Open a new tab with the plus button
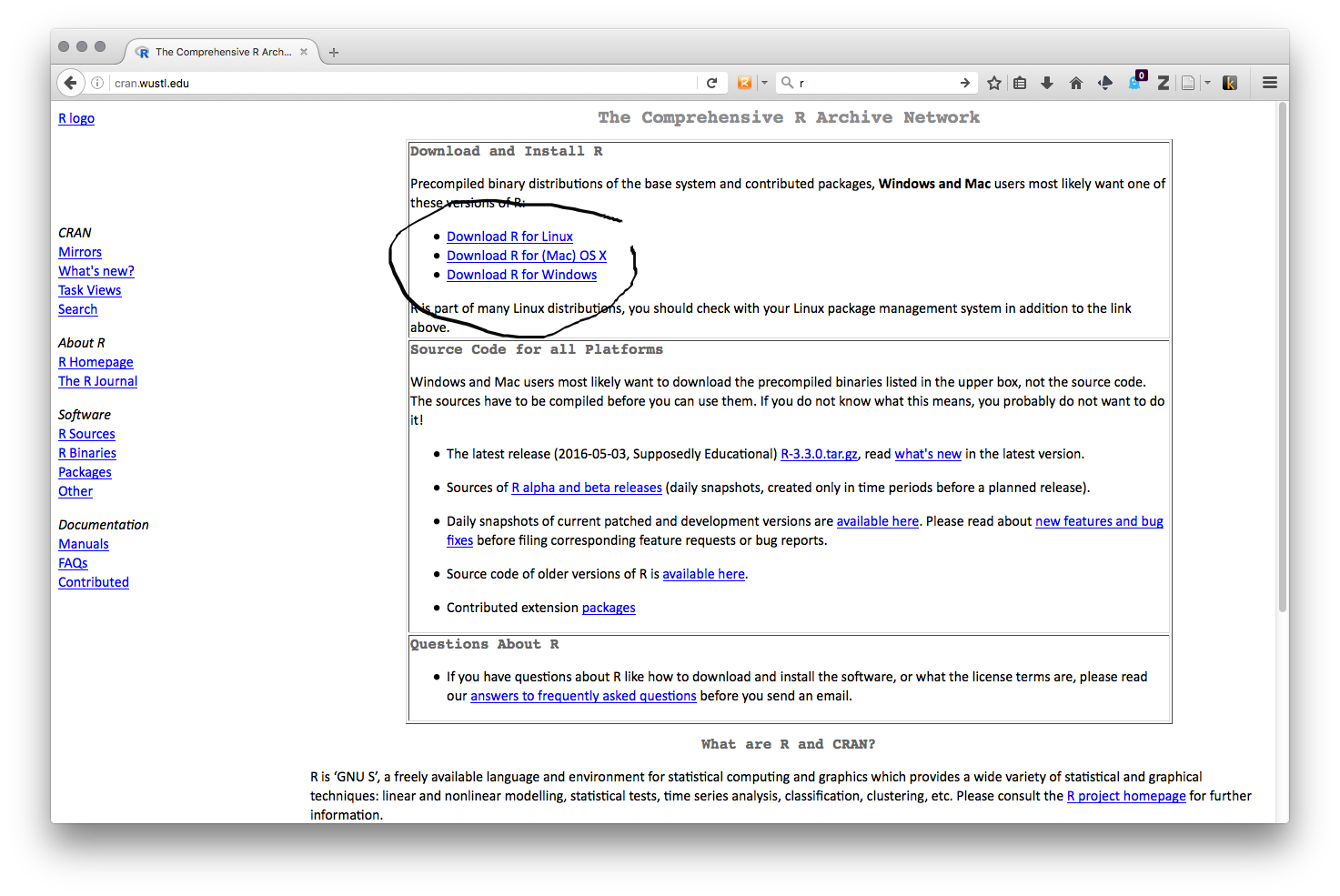Viewport: 1340px width, 896px height. coord(334,53)
